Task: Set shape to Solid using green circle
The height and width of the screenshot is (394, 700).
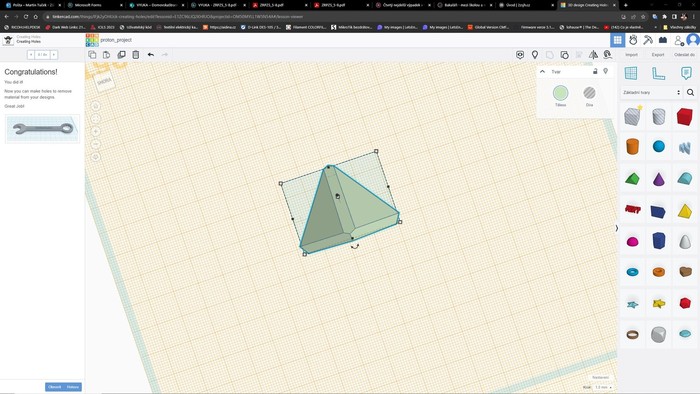Action: [x=560, y=93]
